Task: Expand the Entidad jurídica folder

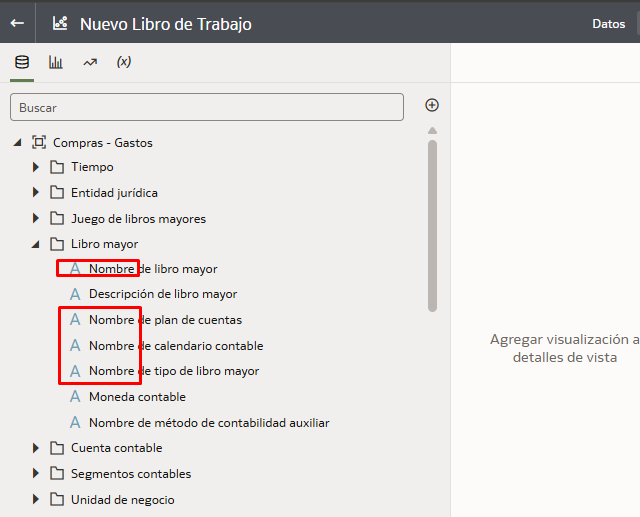Action: click(36, 193)
